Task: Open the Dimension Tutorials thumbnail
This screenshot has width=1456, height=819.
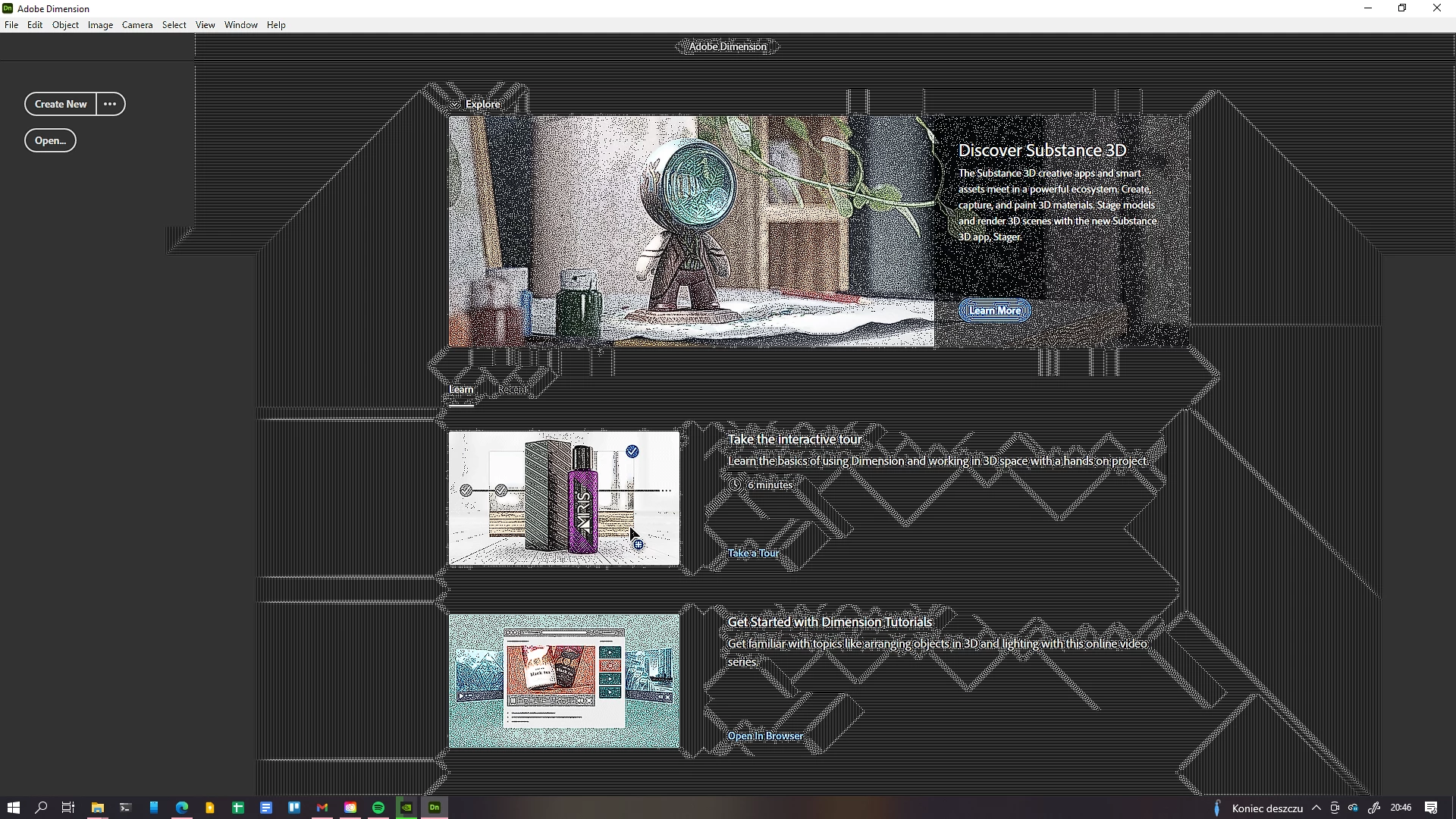Action: 563,681
